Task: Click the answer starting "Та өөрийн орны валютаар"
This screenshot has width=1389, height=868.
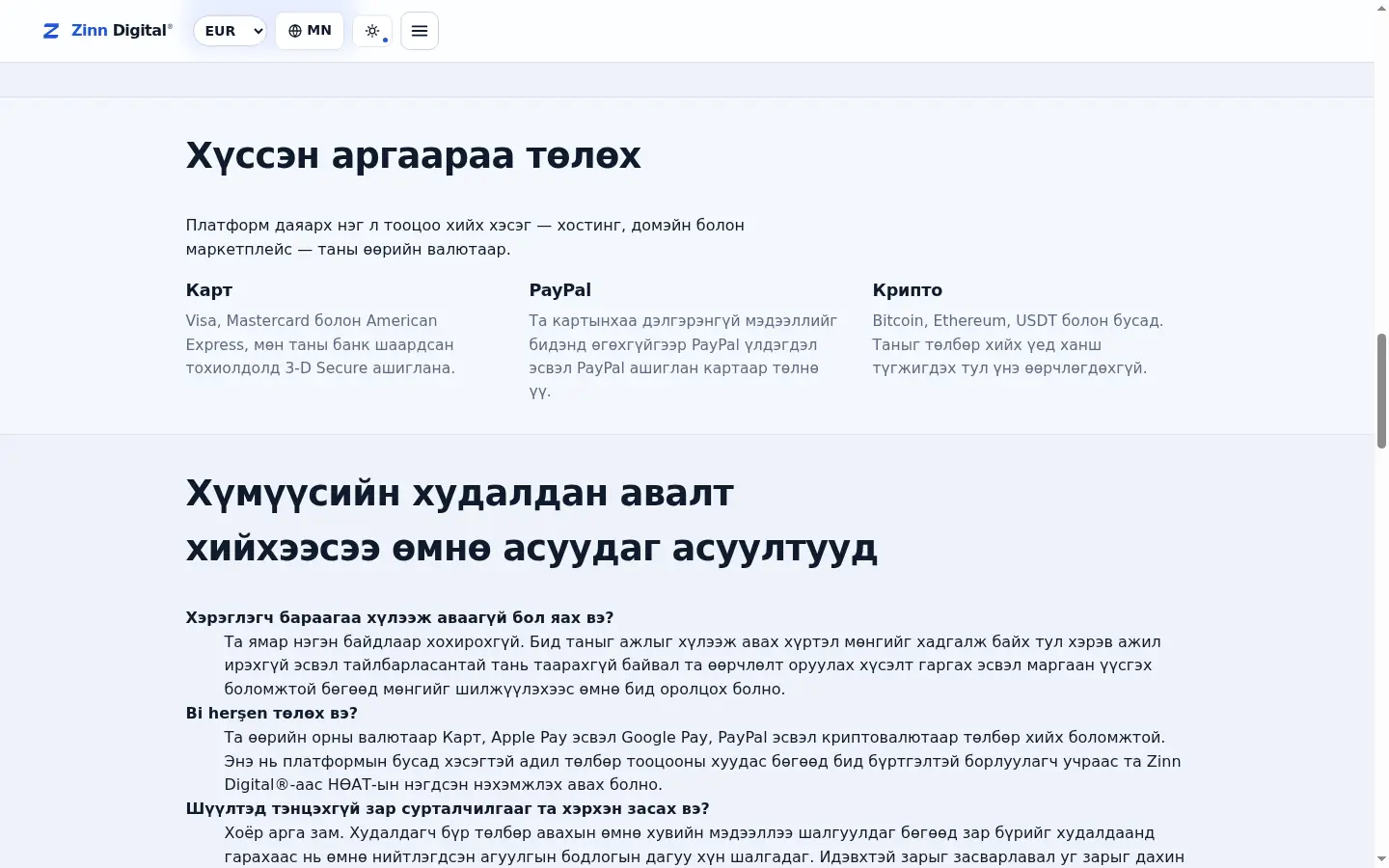Action: pyautogui.click(x=702, y=761)
